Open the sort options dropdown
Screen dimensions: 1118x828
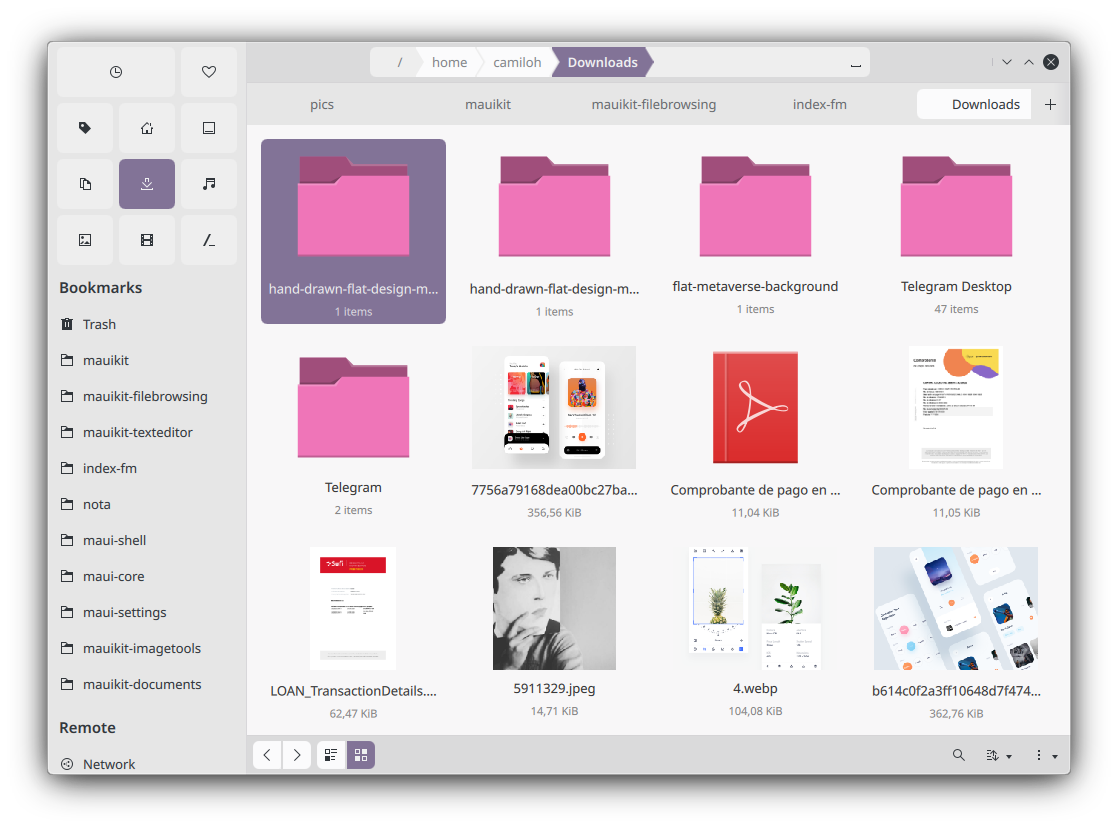pos(999,755)
